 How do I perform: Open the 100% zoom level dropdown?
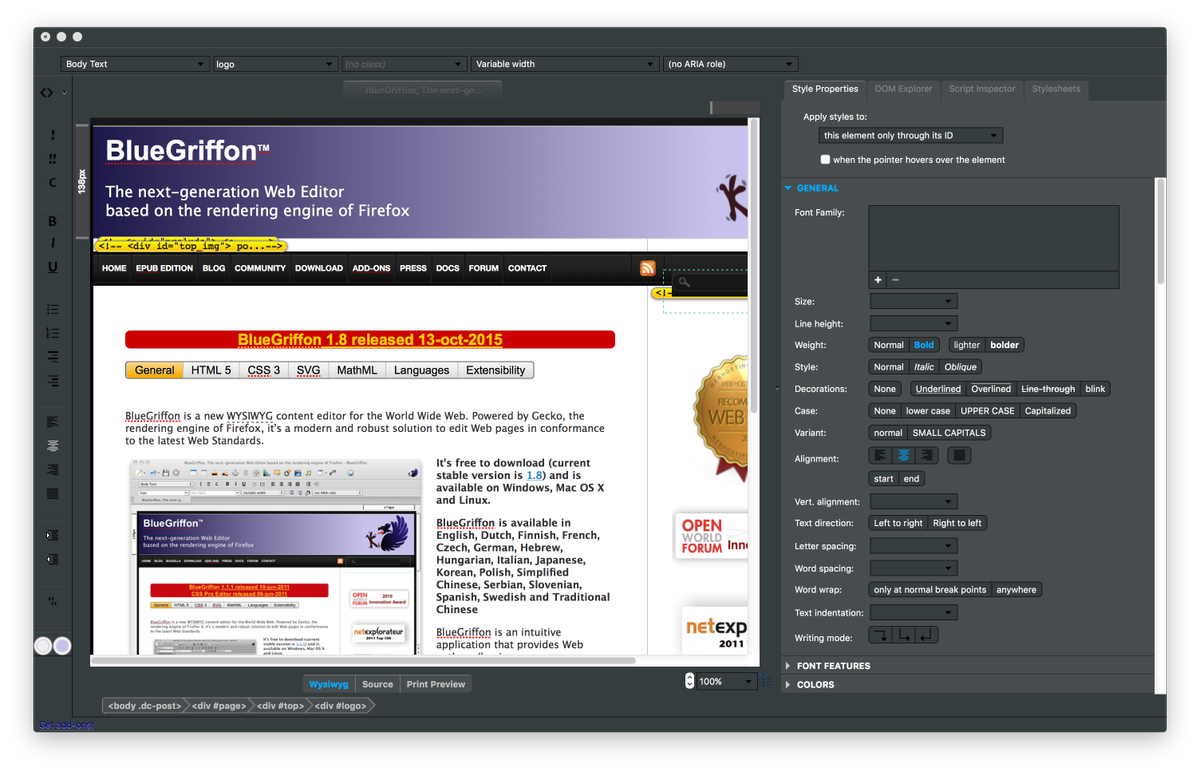tap(727, 681)
